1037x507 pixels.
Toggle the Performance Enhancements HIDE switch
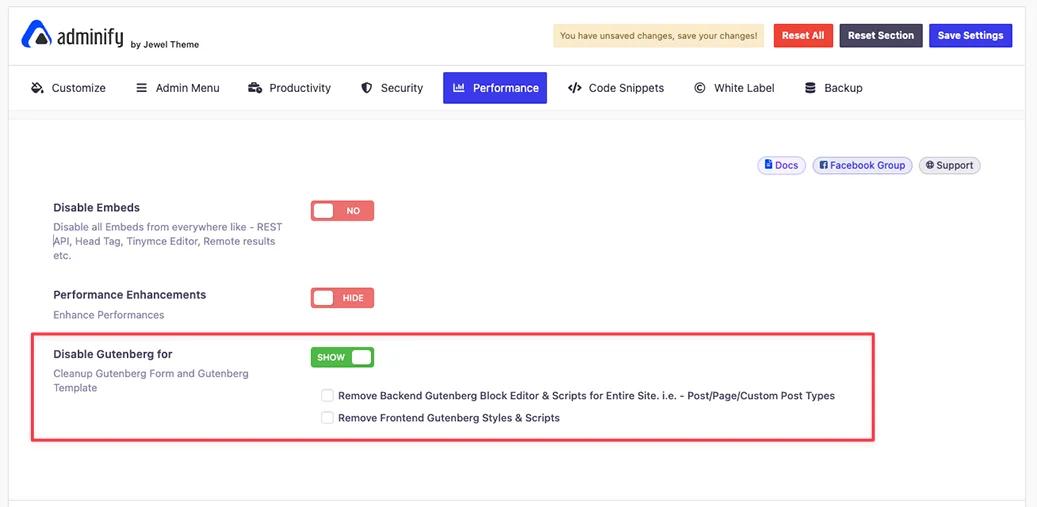tap(342, 298)
